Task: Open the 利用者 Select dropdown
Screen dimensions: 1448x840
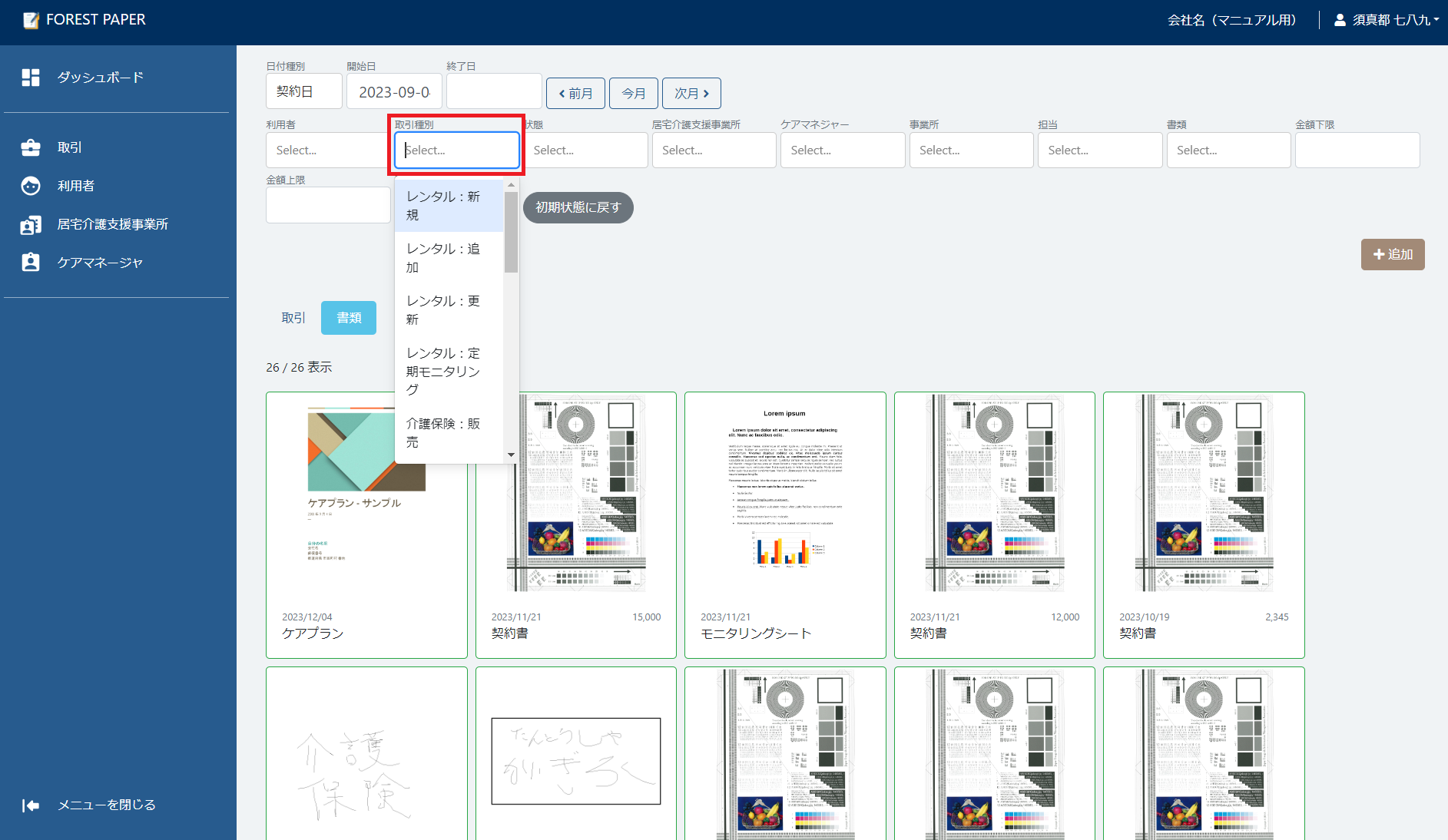Action: 328,150
